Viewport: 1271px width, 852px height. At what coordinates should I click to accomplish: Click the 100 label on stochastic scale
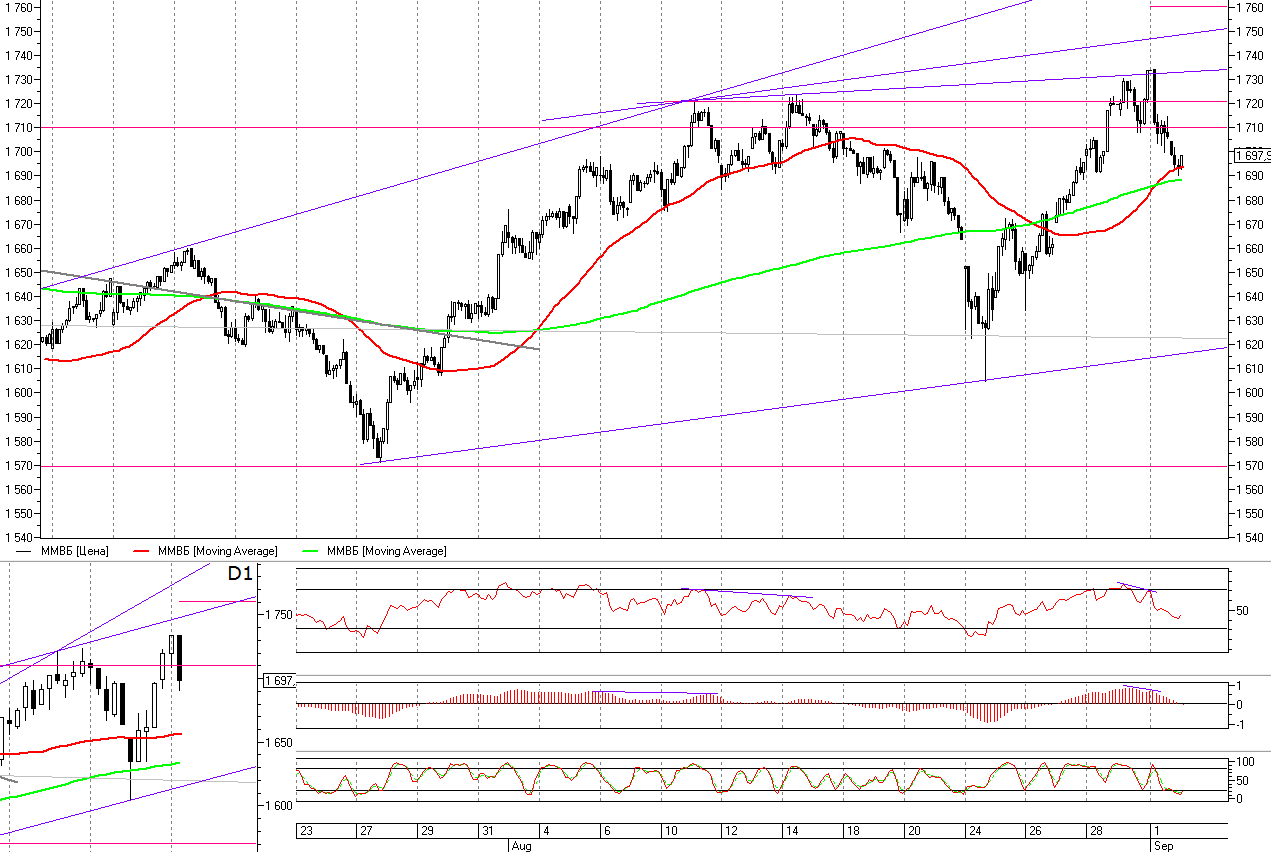point(1247,762)
